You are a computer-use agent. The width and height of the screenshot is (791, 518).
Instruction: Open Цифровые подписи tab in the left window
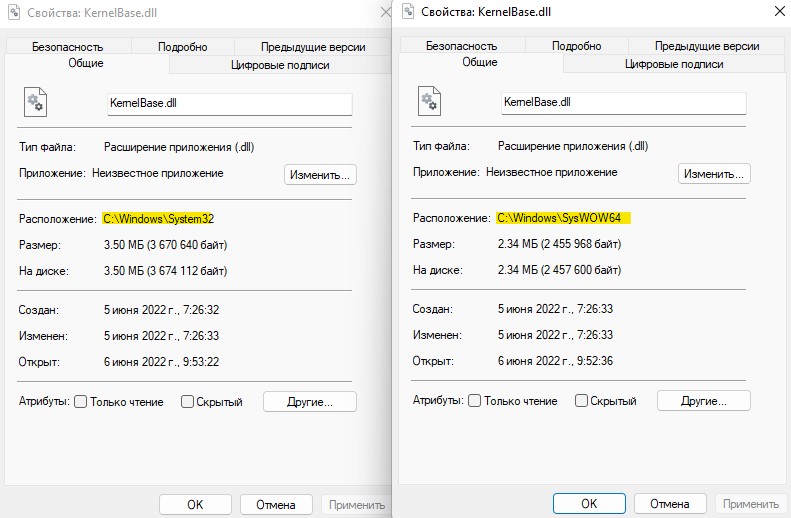coord(280,65)
